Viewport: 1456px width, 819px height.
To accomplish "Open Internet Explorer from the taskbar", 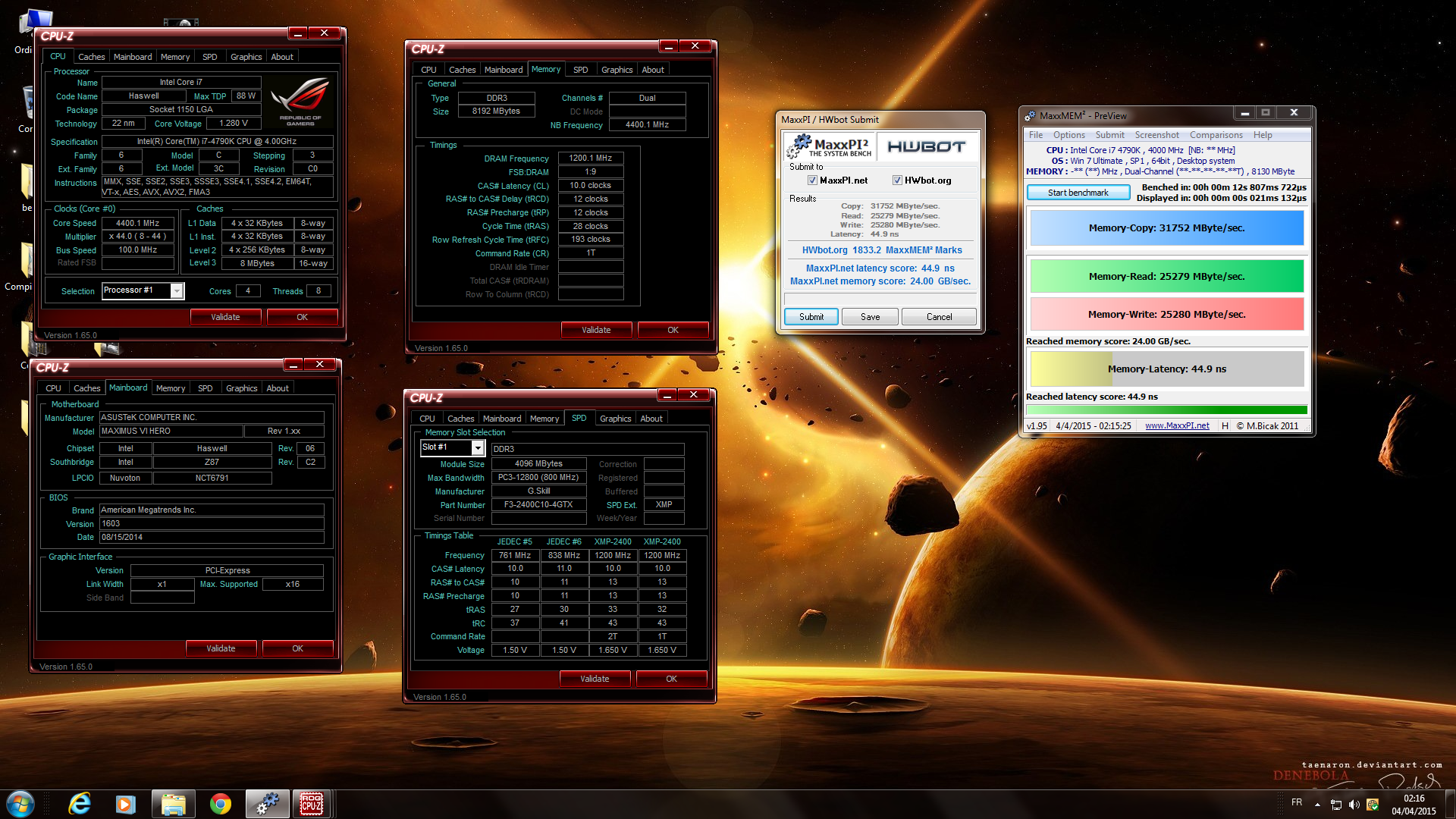I will (x=79, y=804).
